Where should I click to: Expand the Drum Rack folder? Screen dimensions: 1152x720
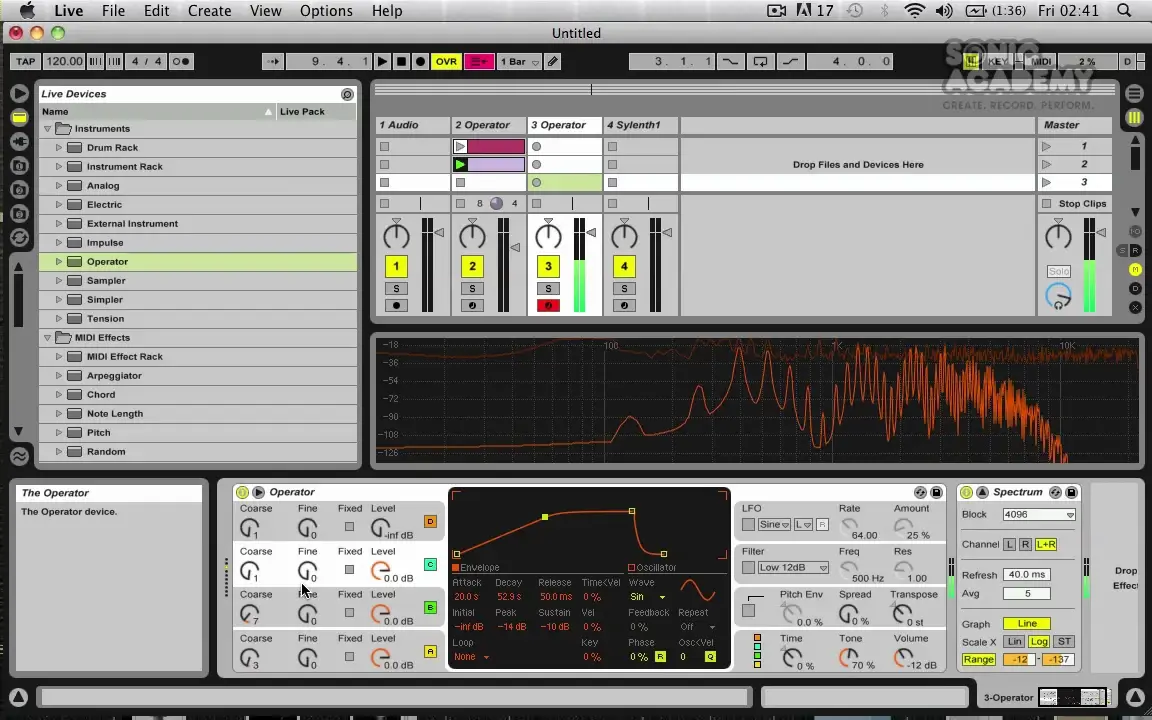click(x=59, y=148)
